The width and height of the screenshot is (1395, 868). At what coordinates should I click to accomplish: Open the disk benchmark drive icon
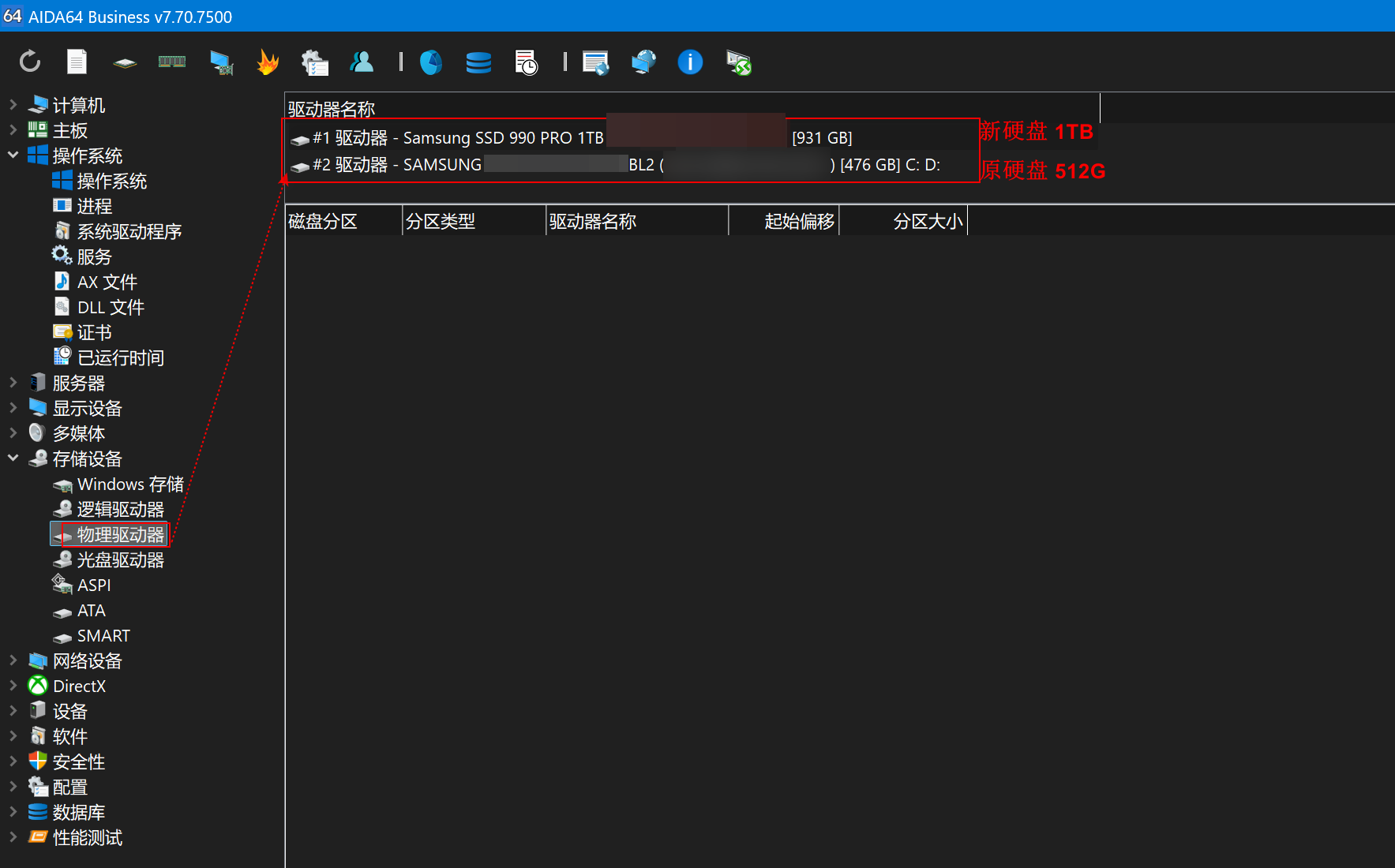tap(124, 62)
